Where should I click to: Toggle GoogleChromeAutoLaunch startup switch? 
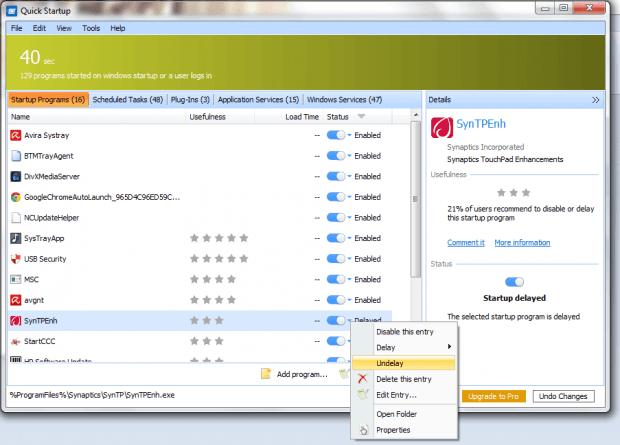coord(336,197)
